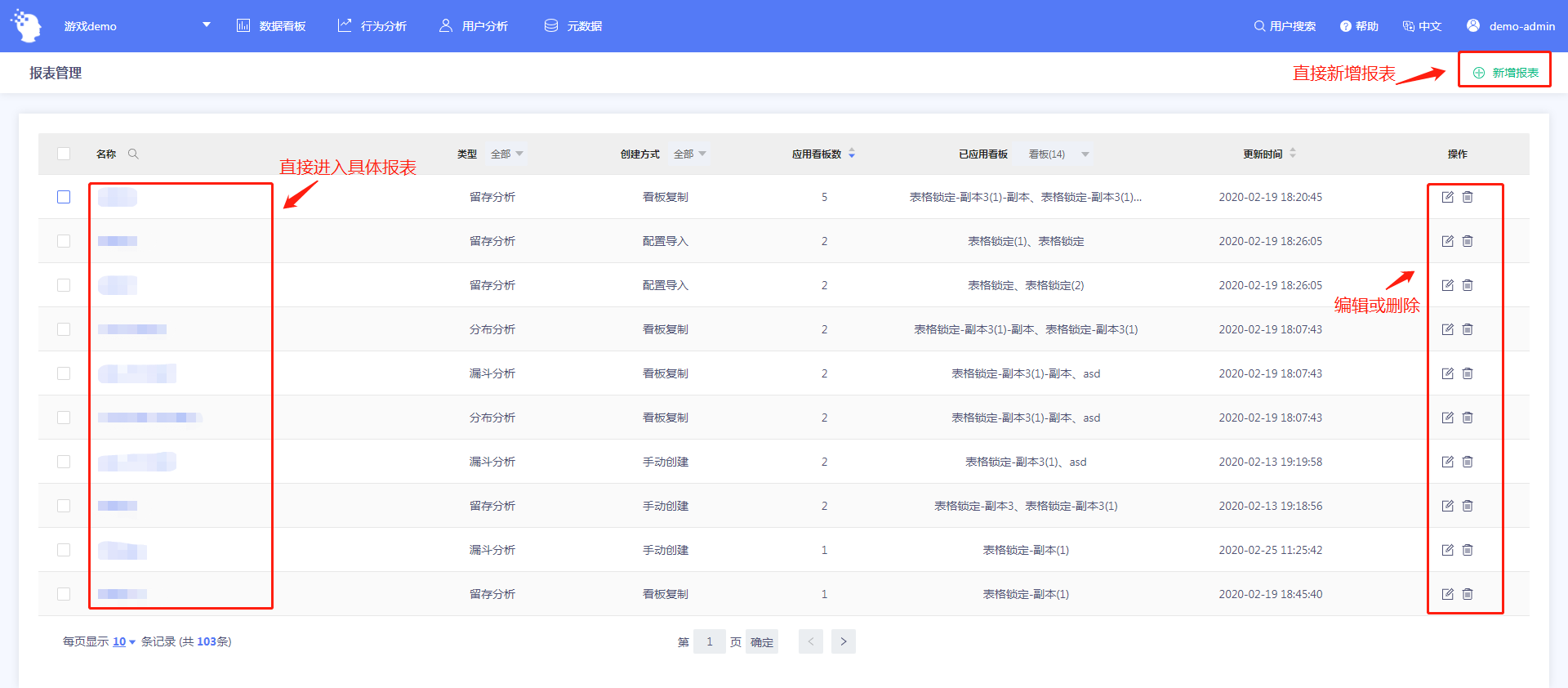1568x688 pixels.
Task: Click the app logo in the header
Action: click(27, 26)
